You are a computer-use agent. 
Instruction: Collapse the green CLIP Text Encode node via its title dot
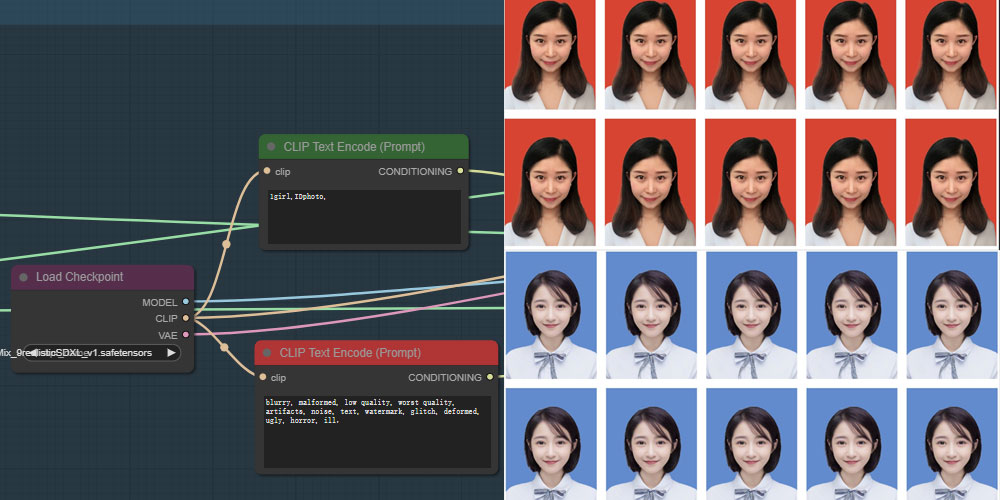click(271, 147)
